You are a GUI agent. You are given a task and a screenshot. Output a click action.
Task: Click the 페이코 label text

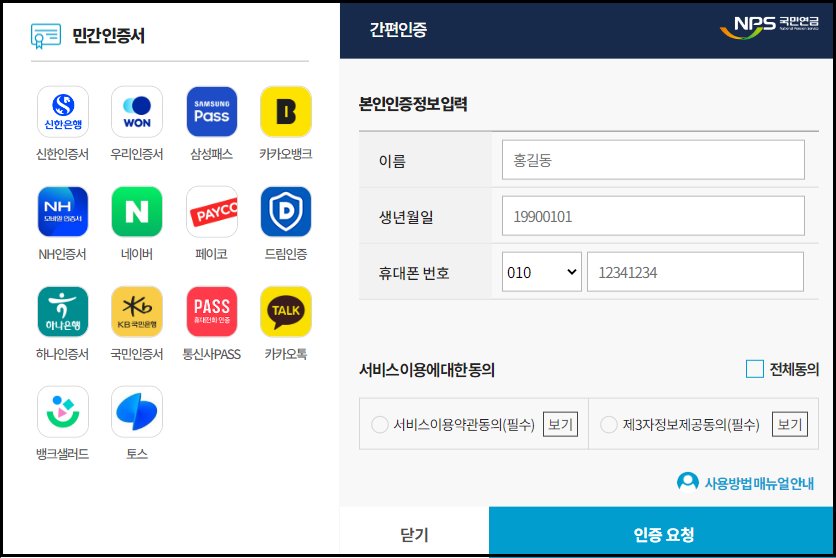click(x=212, y=254)
